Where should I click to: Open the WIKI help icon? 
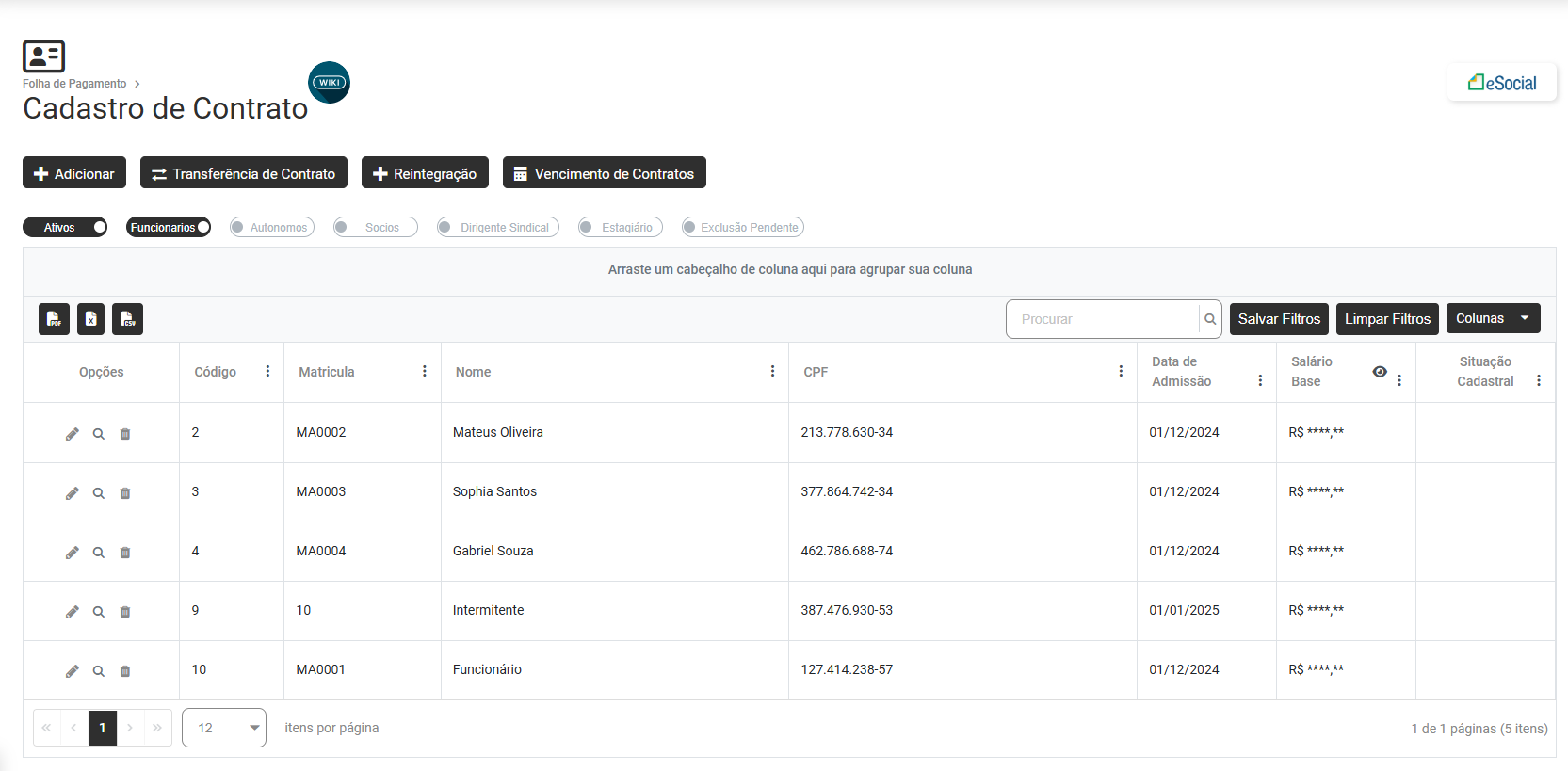pyautogui.click(x=329, y=83)
